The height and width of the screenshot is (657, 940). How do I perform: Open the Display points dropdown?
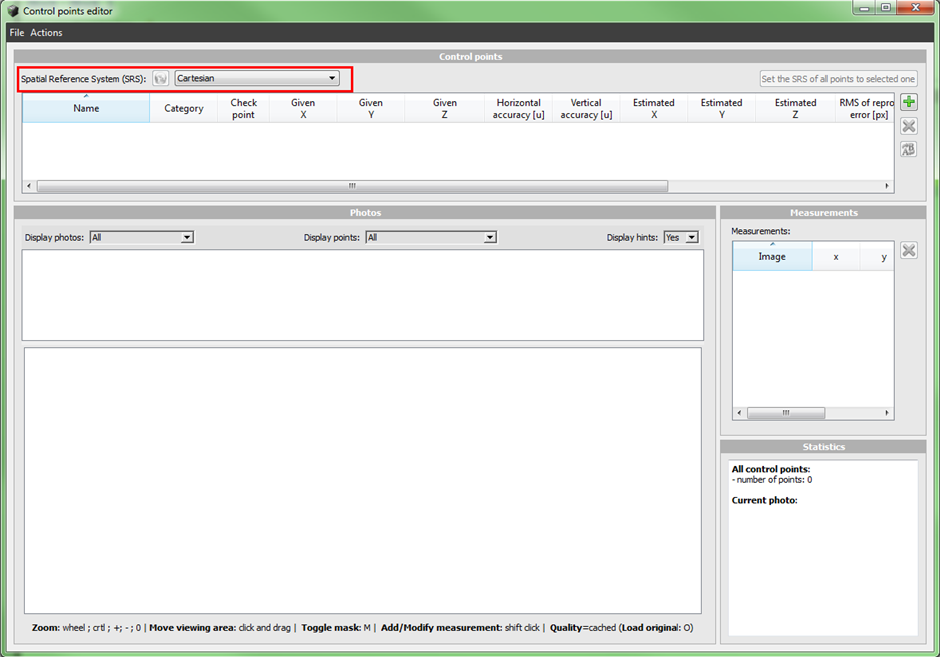pyautogui.click(x=431, y=237)
